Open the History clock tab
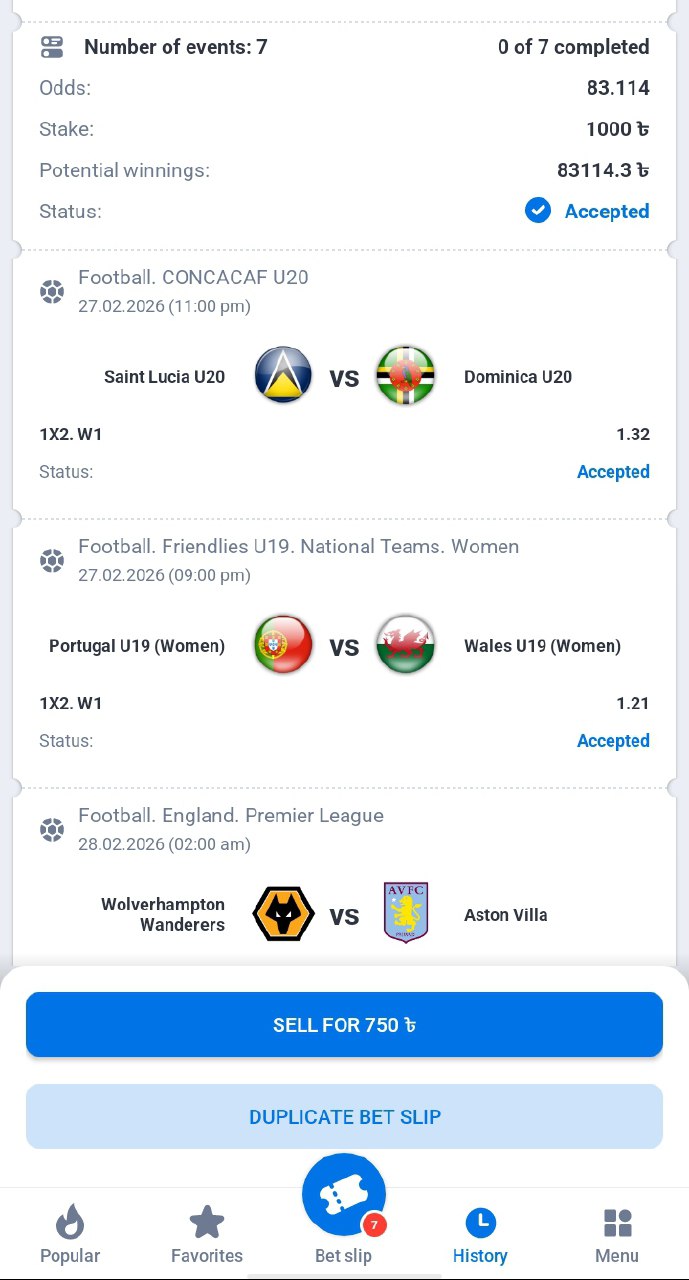This screenshot has width=689, height=1280. pyautogui.click(x=480, y=1222)
